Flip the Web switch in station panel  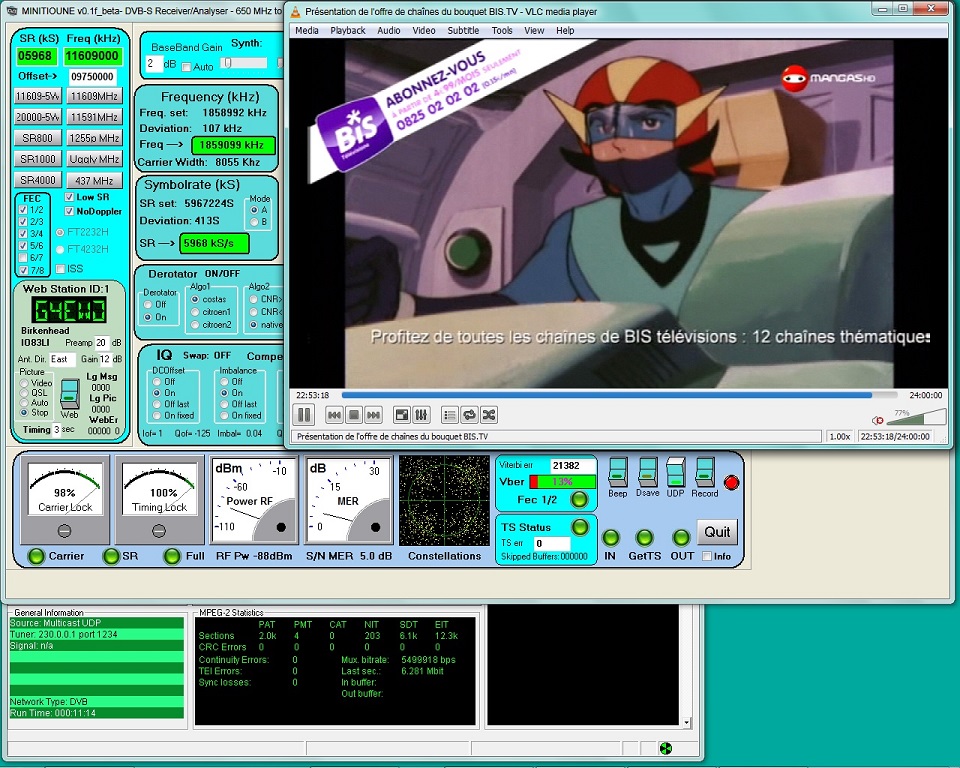pyautogui.click(x=69, y=394)
